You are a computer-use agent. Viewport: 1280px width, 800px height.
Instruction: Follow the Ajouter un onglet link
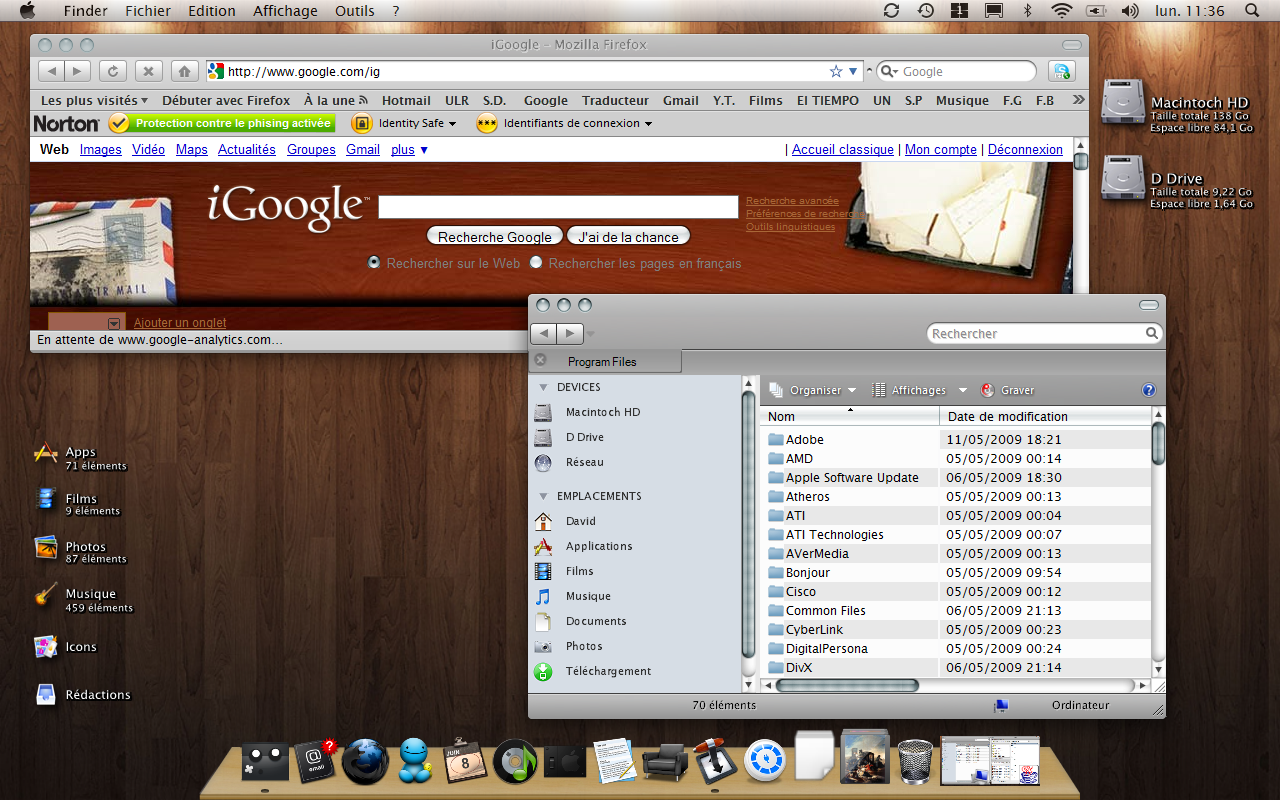(180, 323)
